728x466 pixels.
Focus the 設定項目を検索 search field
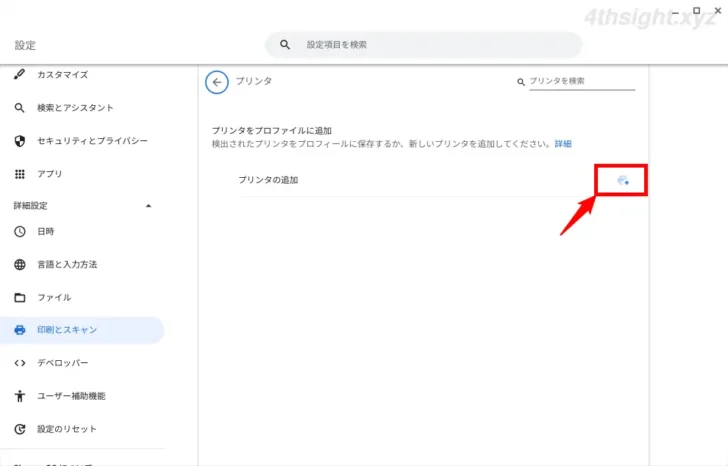(424, 45)
